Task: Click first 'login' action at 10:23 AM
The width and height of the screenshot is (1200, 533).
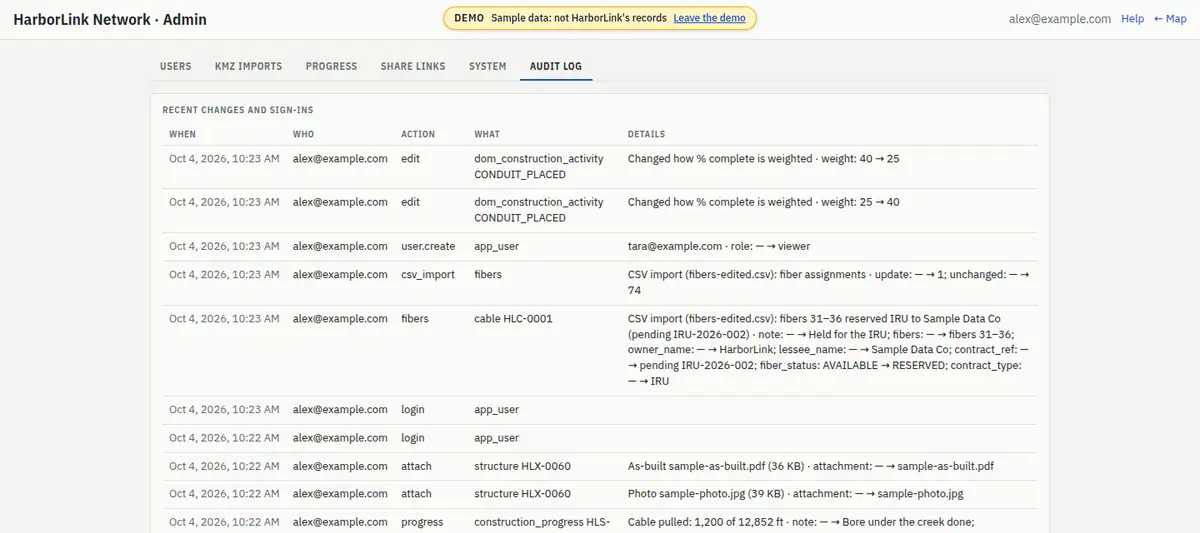Action: tap(413, 410)
